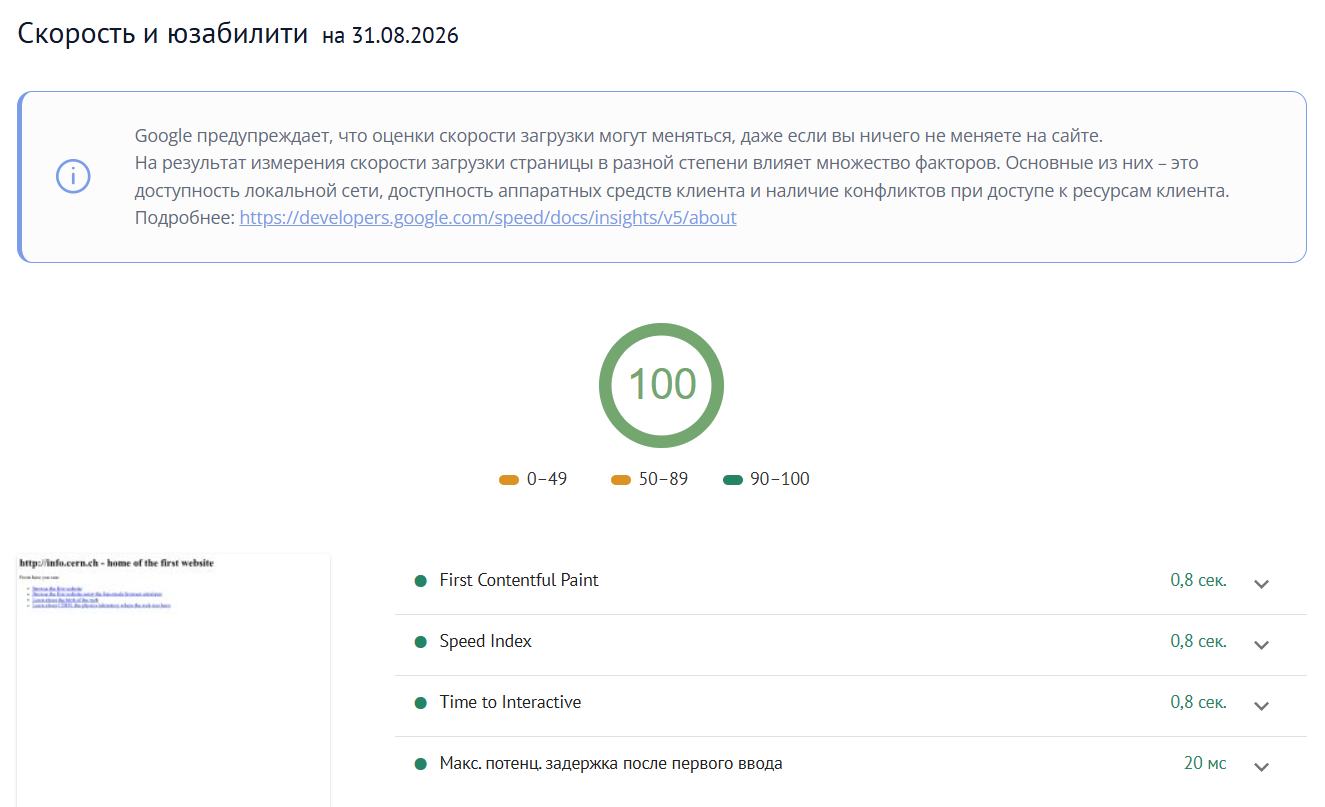Open the developers.google.com insights link
Screen dimensions: 1325x807
[x=488, y=217]
